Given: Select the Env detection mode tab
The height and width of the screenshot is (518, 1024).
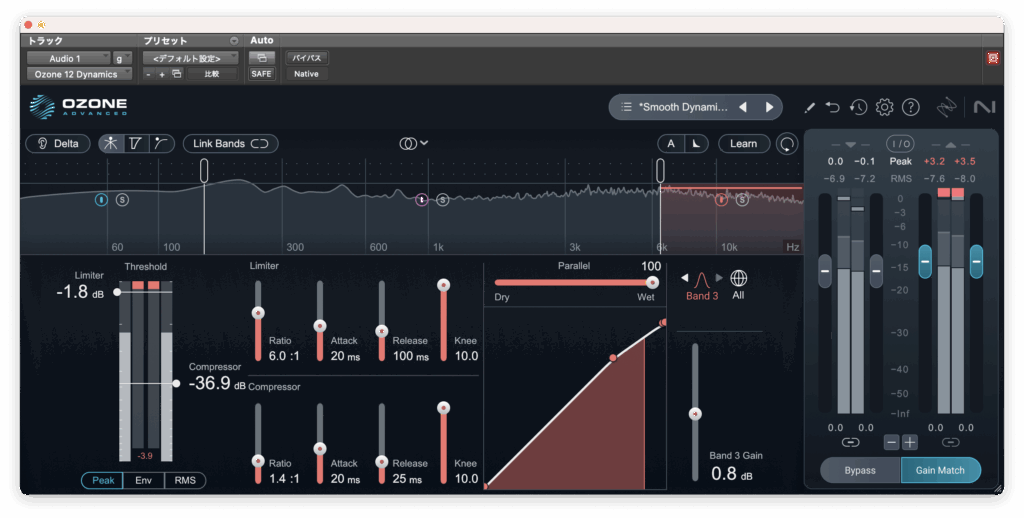Looking at the screenshot, I should (144, 481).
